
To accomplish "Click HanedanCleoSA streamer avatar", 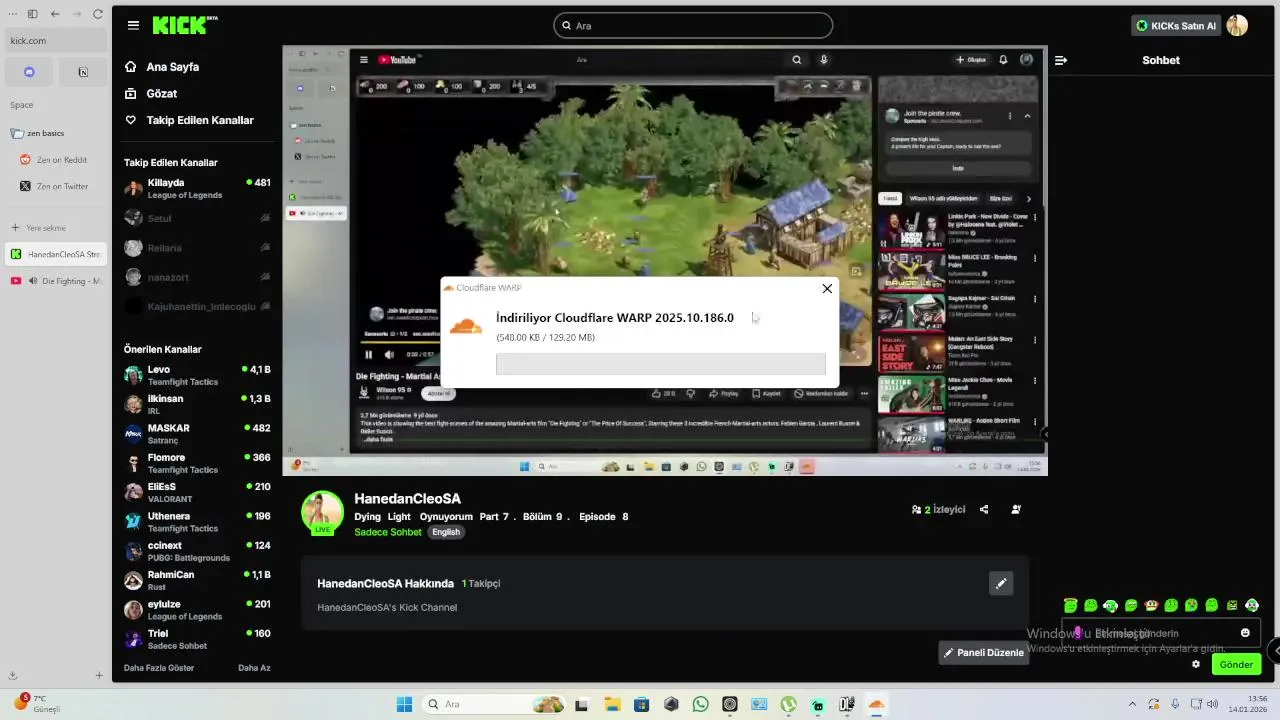I will coord(322,512).
